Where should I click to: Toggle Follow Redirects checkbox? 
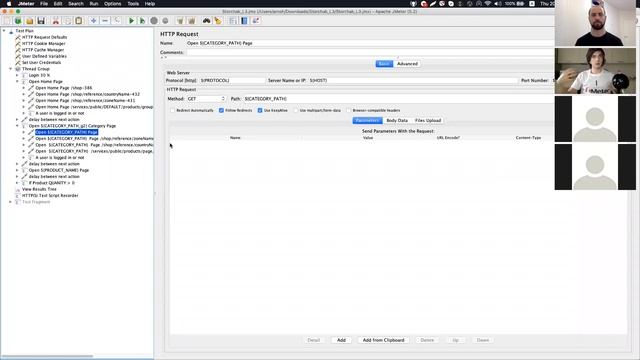coord(221,110)
